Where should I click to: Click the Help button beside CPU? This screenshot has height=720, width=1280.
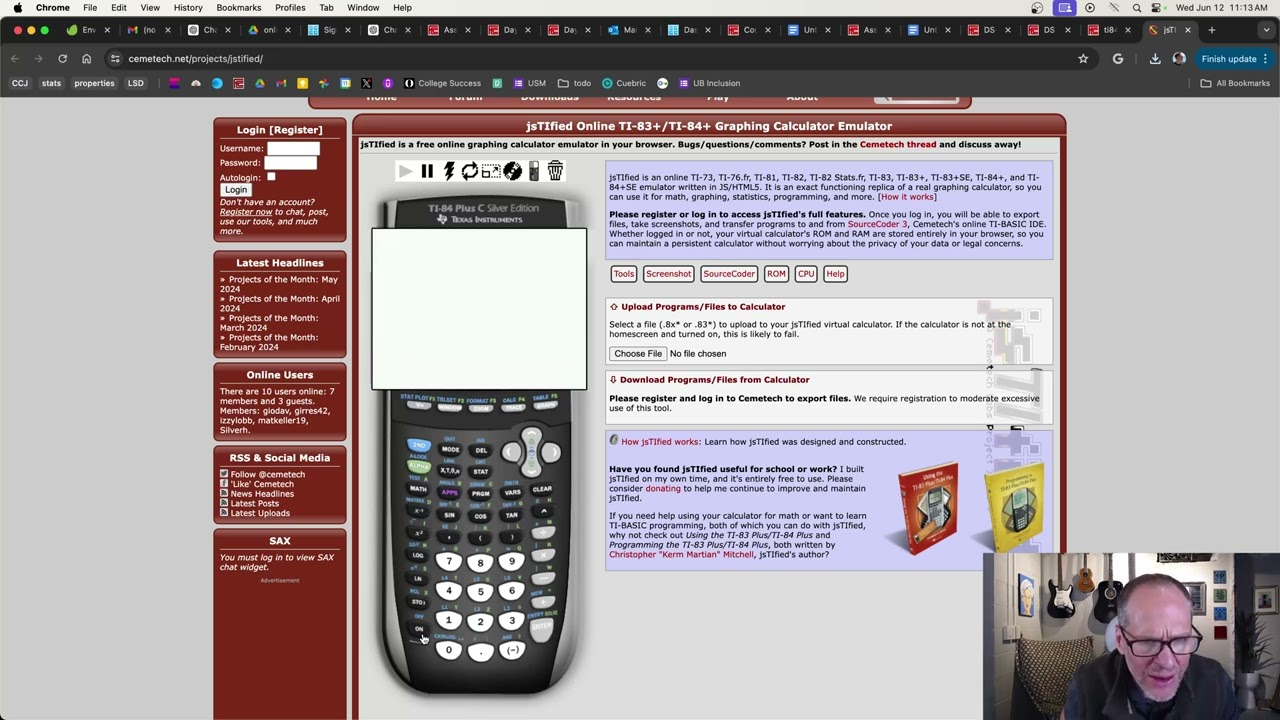835,274
